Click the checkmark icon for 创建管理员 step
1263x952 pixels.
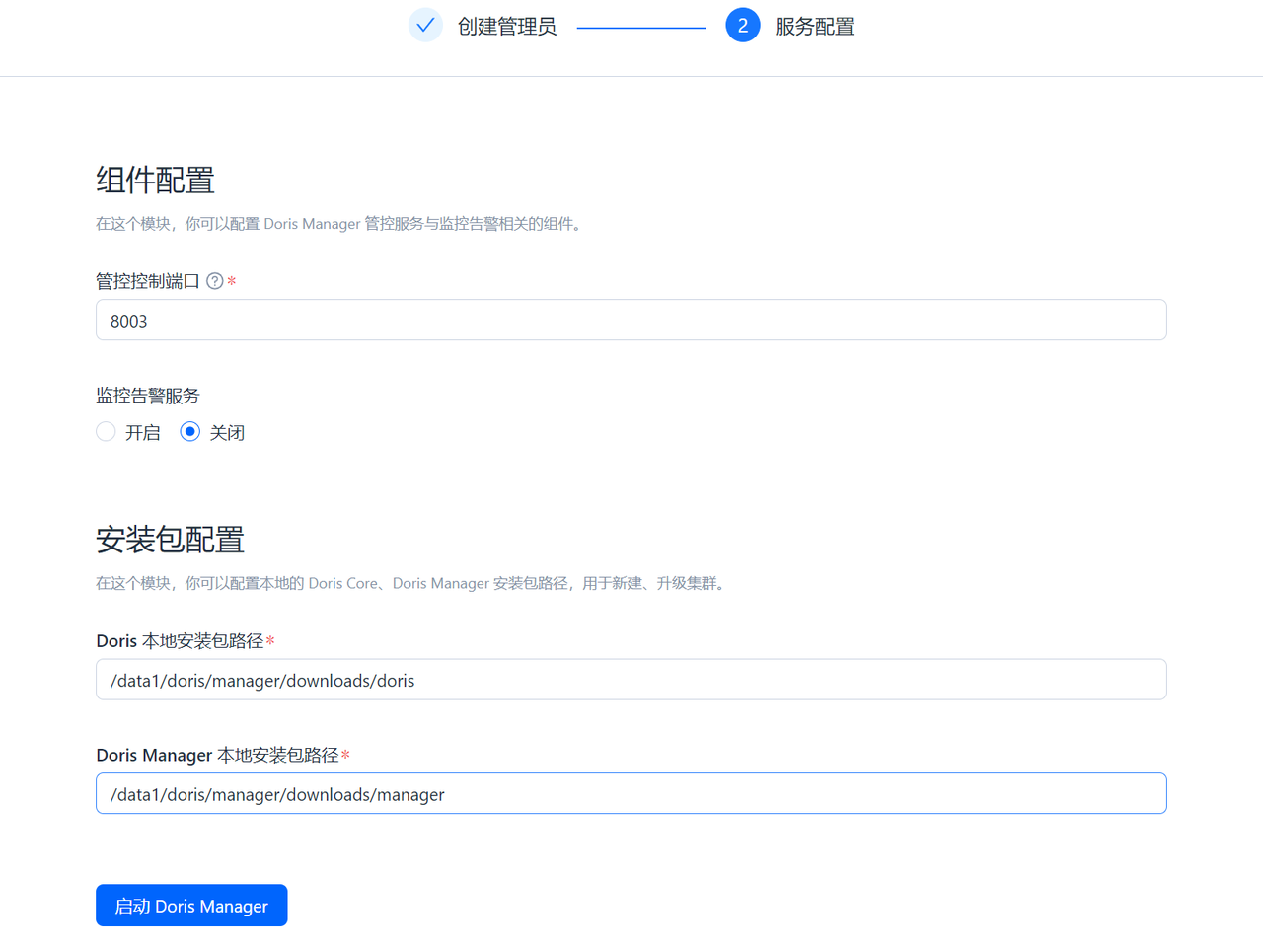pos(425,26)
